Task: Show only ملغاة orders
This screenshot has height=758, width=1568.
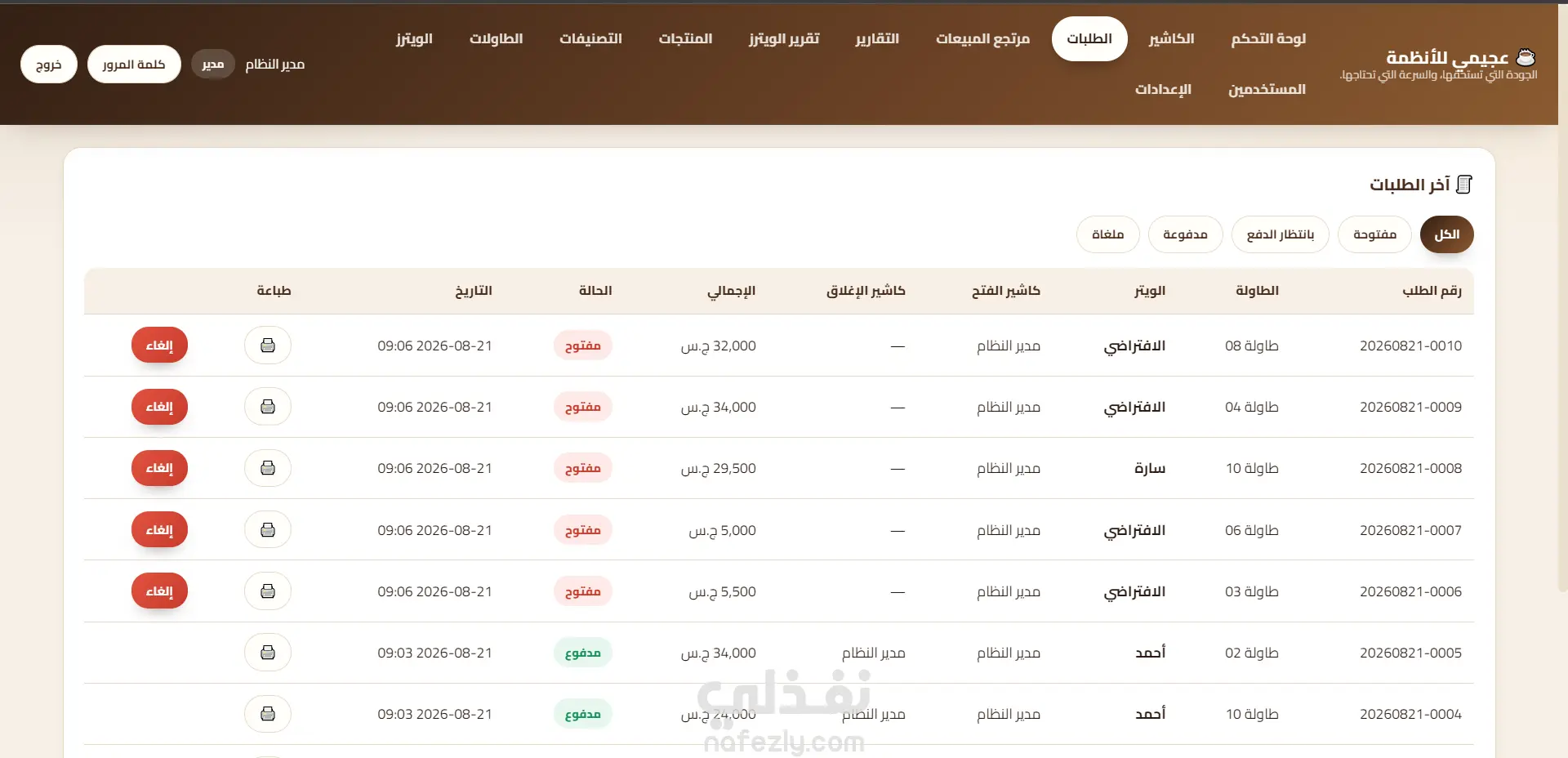Action: click(1108, 234)
